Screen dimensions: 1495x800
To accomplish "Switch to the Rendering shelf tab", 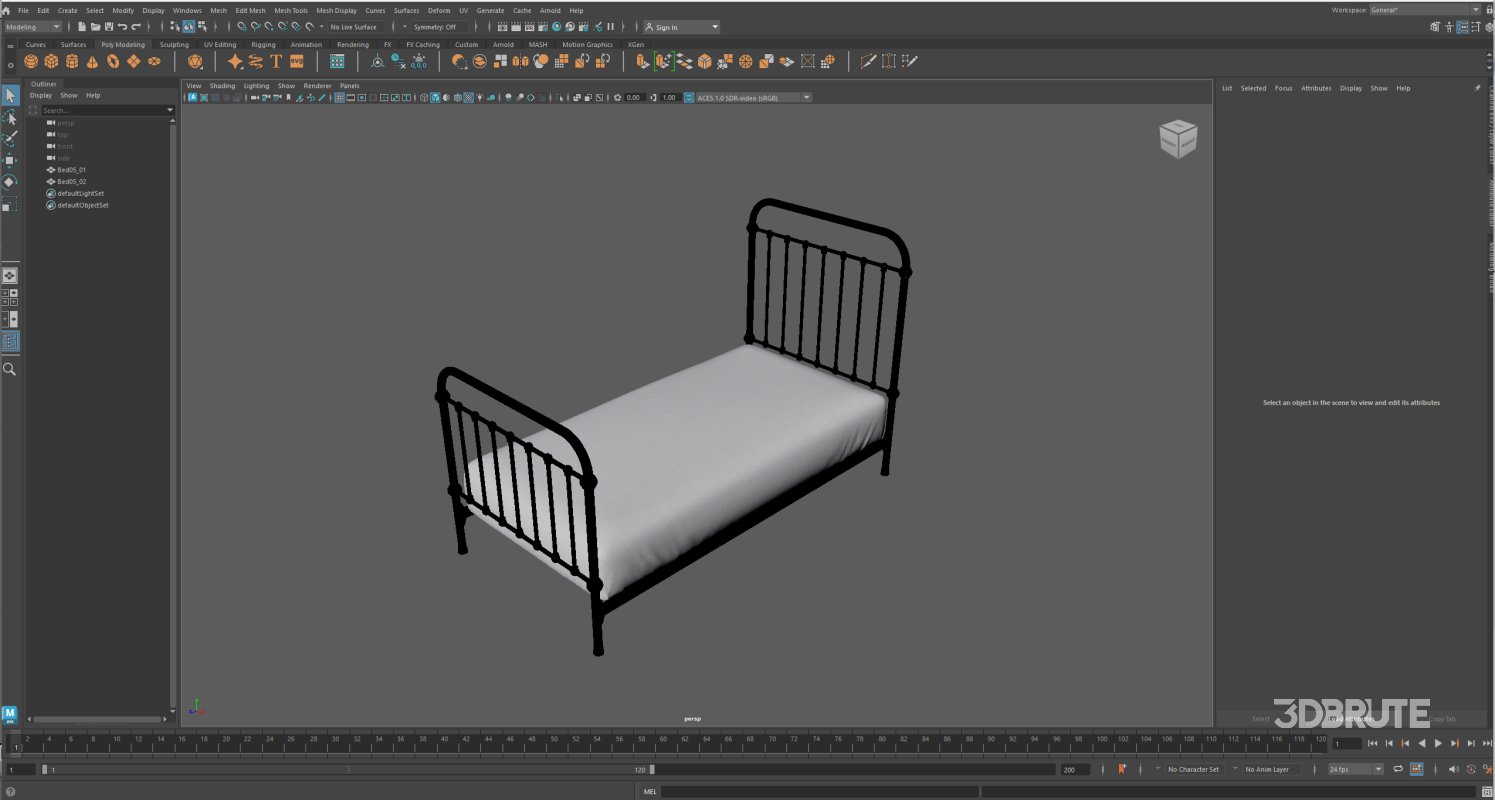I will click(352, 44).
